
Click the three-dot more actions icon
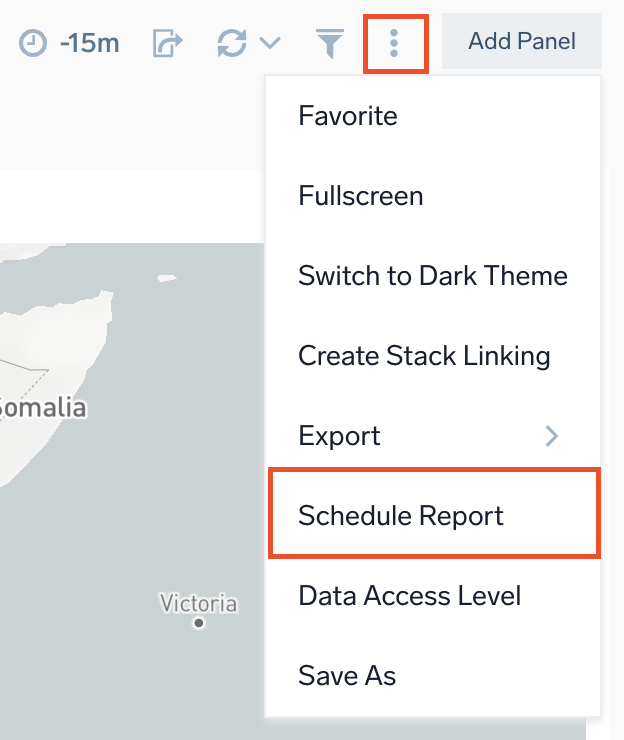click(x=395, y=43)
